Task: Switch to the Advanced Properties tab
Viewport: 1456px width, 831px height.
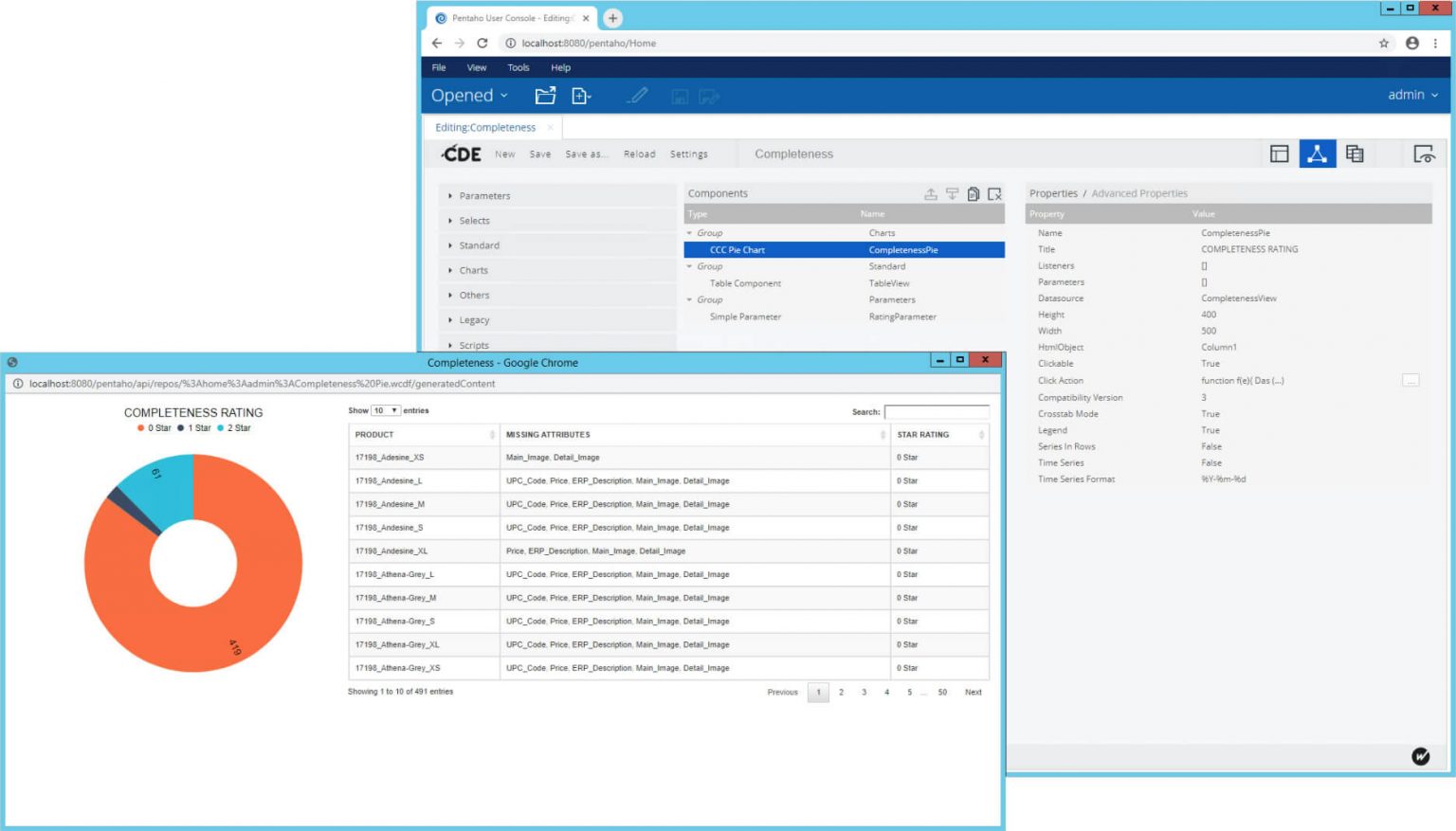Action: pos(1138,192)
